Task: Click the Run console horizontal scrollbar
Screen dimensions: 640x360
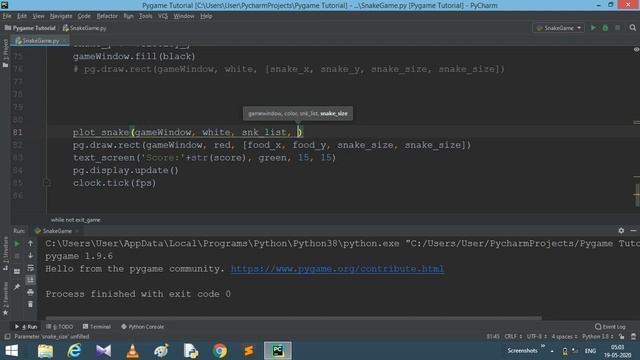Action: [294, 318]
